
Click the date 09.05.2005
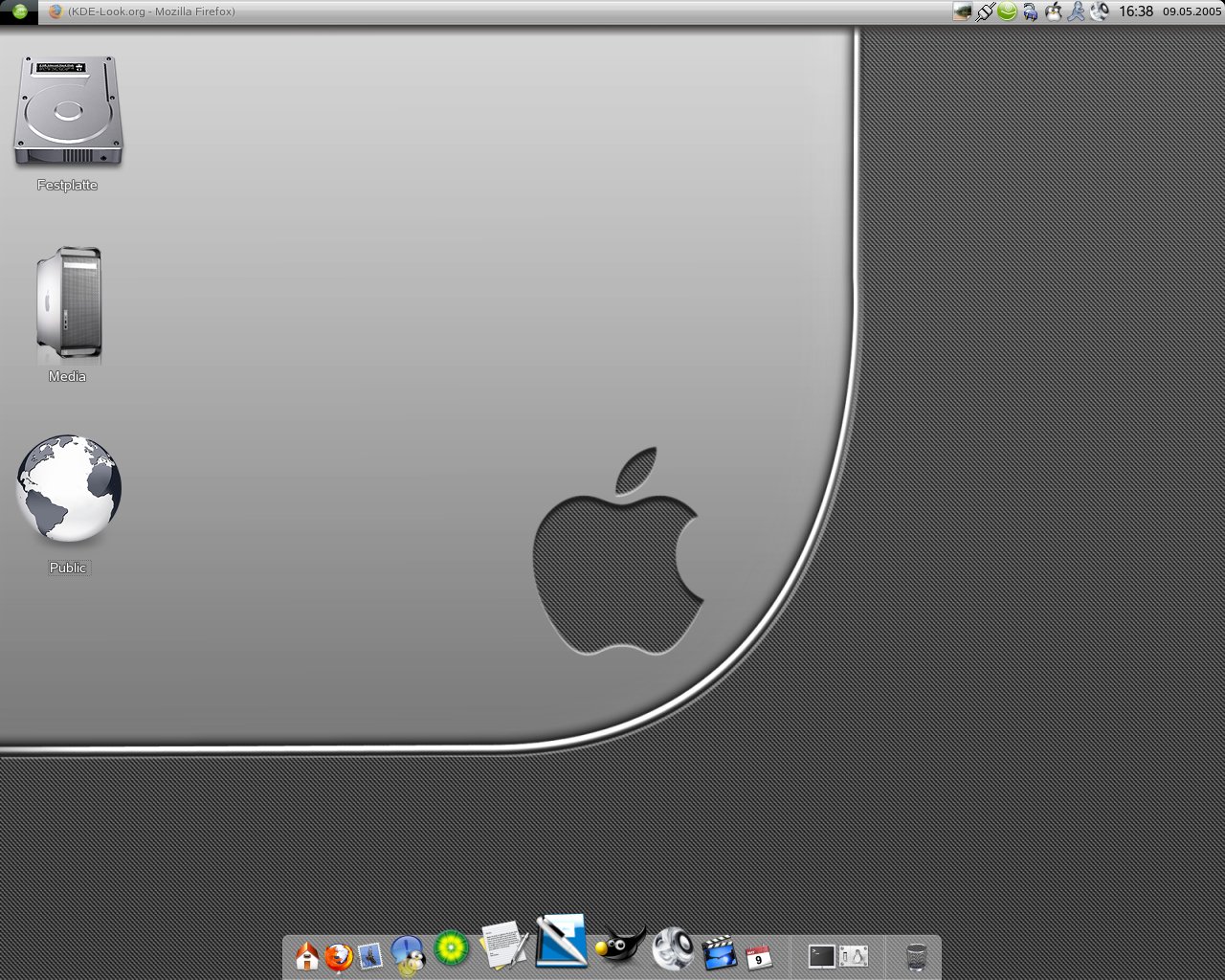pyautogui.click(x=1192, y=11)
